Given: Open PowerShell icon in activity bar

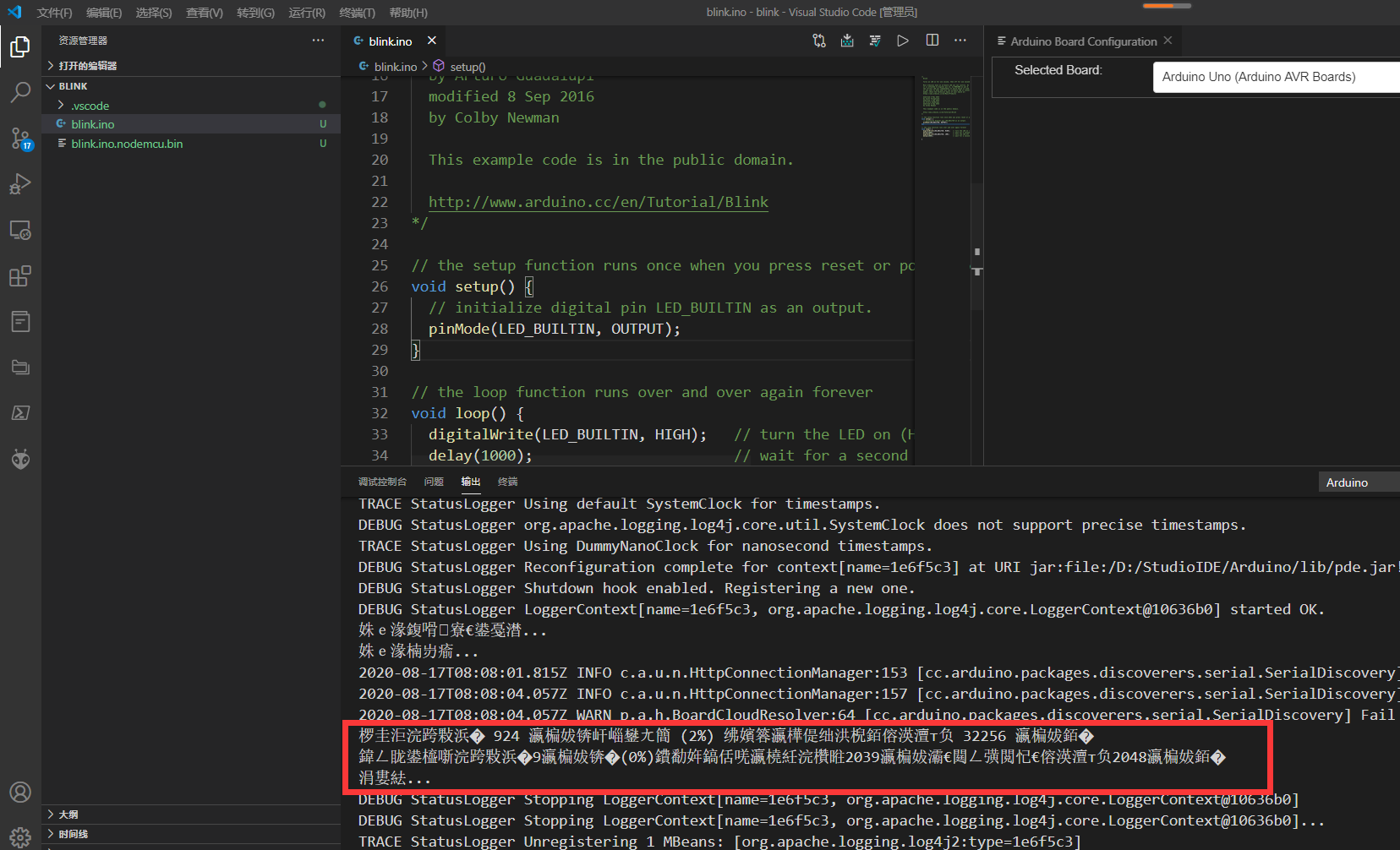Looking at the screenshot, I should (20, 412).
